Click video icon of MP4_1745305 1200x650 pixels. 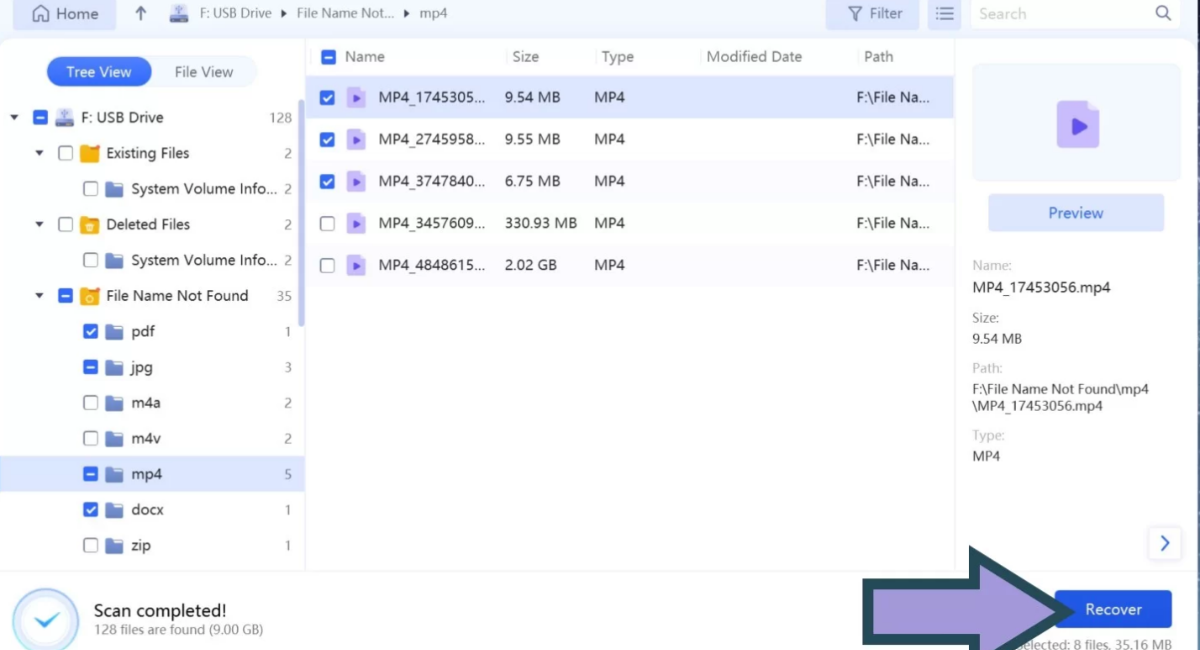[x=356, y=98]
